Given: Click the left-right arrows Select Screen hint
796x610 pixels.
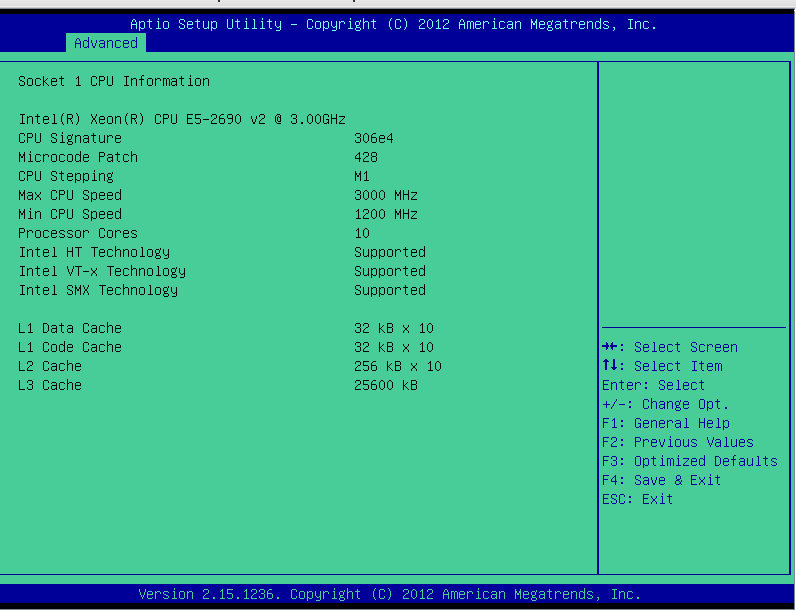Looking at the screenshot, I should click(x=670, y=347).
